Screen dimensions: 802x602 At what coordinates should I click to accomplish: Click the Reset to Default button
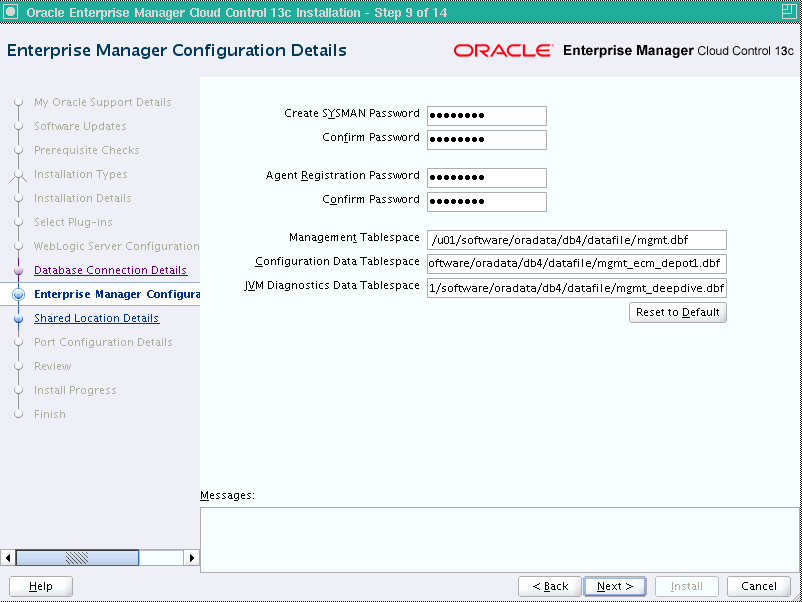click(x=677, y=313)
